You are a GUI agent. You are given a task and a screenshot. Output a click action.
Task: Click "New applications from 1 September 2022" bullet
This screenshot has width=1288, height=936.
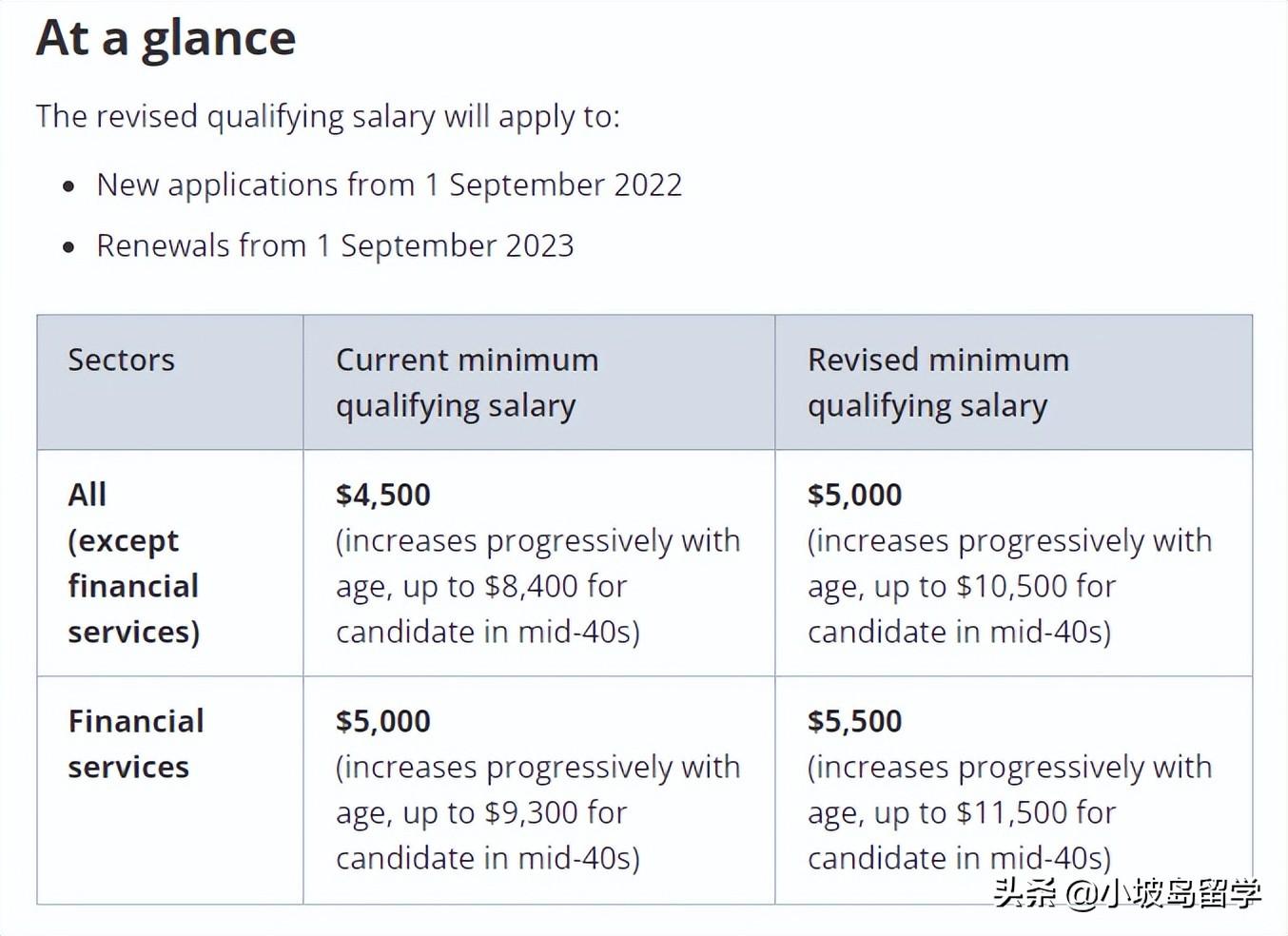389,185
